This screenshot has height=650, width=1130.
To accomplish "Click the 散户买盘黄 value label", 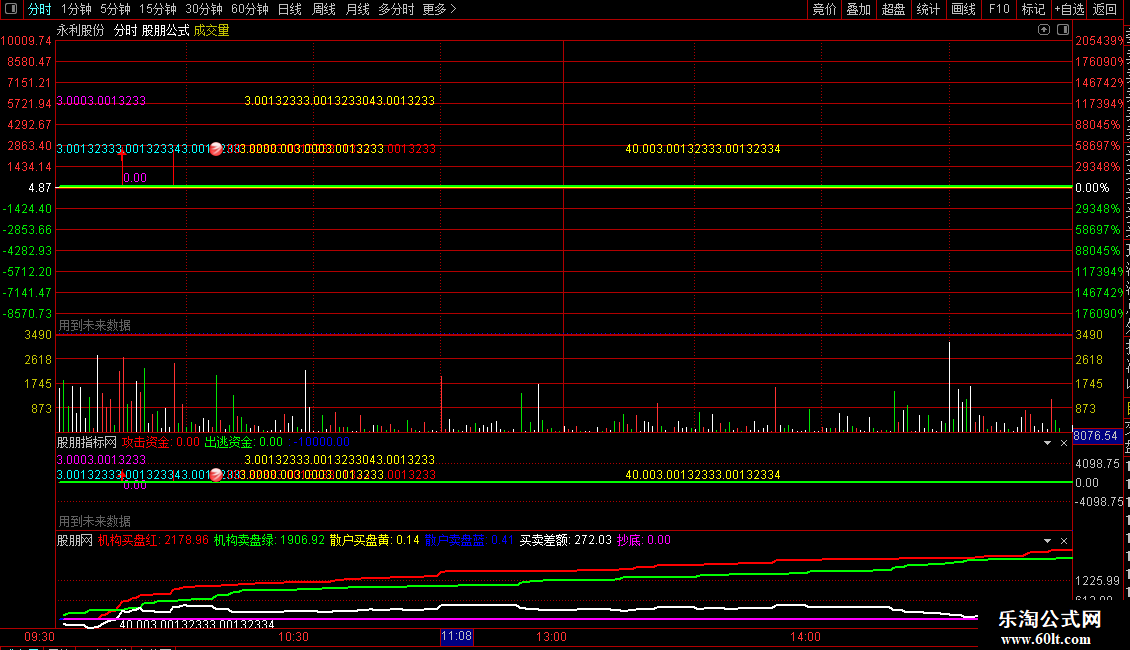I will click(x=375, y=540).
